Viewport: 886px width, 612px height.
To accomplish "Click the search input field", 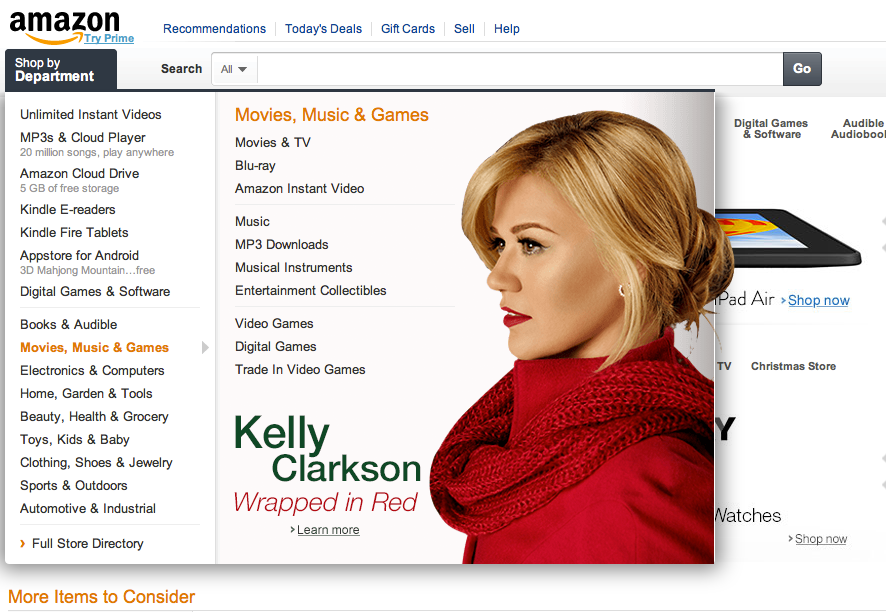I will tap(519, 69).
